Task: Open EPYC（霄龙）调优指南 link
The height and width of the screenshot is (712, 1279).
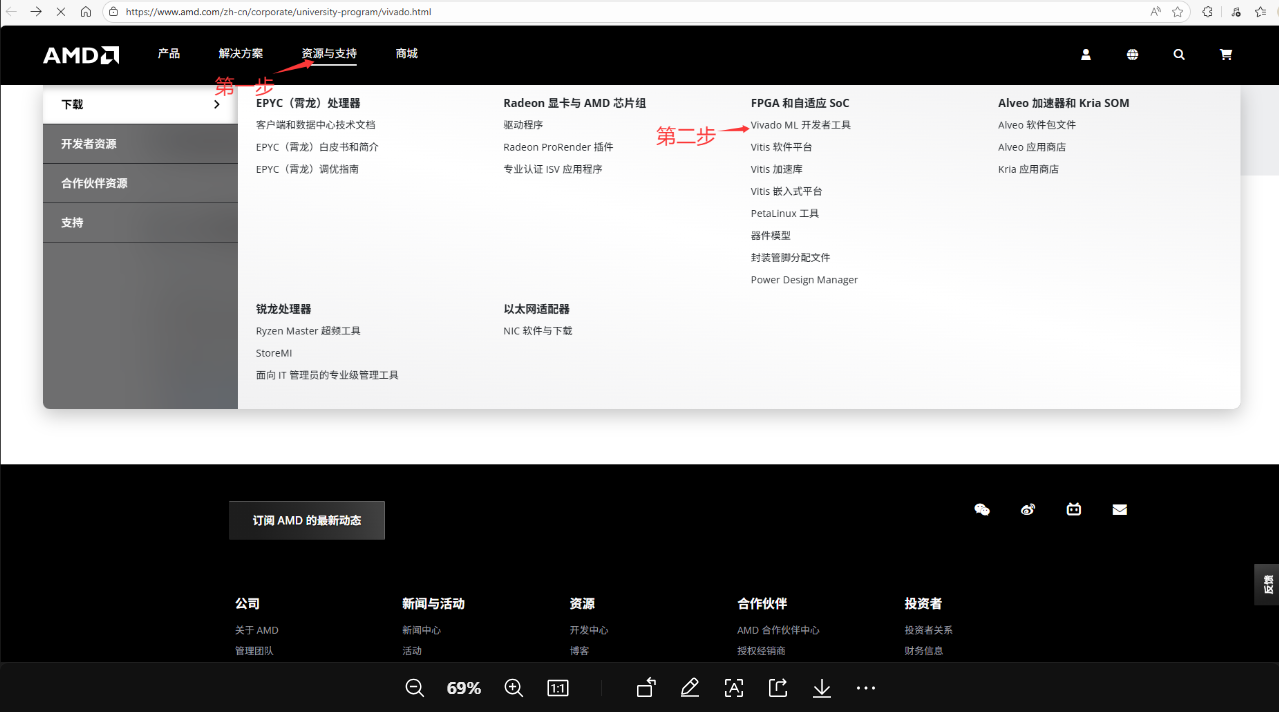Action: [x=307, y=169]
